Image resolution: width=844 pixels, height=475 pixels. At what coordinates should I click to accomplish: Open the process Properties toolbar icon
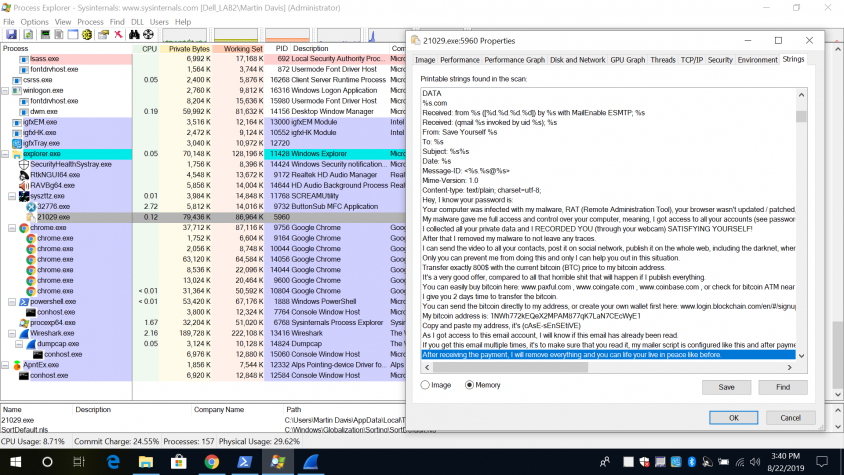point(103,35)
